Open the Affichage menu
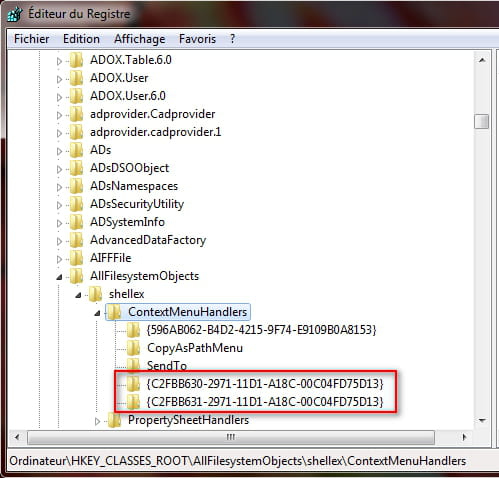Viewport: 499px width, 478px height. click(140, 39)
